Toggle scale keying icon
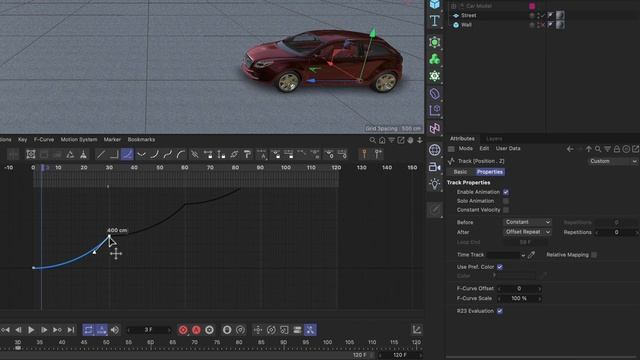Screen dimensions: 640x360 click(284, 330)
